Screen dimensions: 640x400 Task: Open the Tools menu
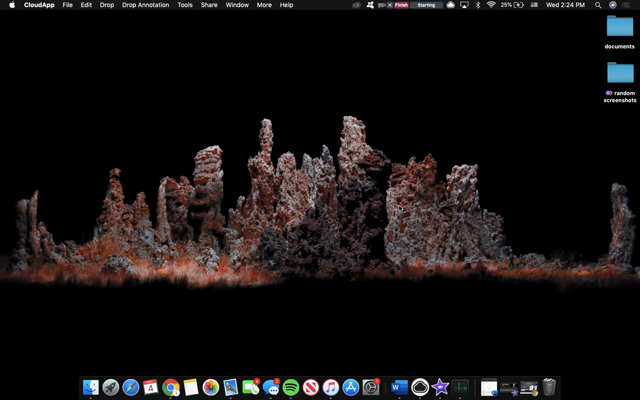185,5
